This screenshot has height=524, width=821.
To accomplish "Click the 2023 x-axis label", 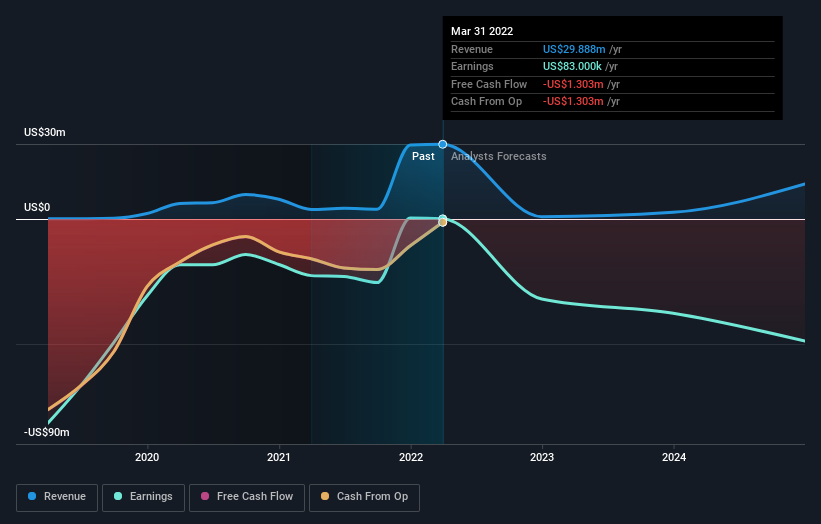I will pyautogui.click(x=542, y=457).
